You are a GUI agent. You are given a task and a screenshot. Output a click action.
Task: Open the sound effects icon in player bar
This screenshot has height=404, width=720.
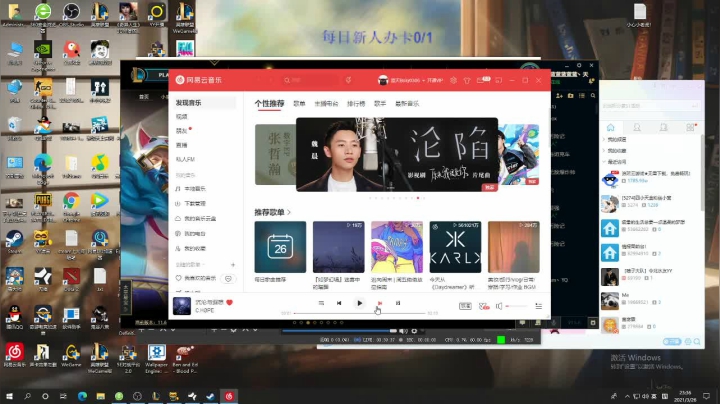pyautogui.click(x=484, y=306)
